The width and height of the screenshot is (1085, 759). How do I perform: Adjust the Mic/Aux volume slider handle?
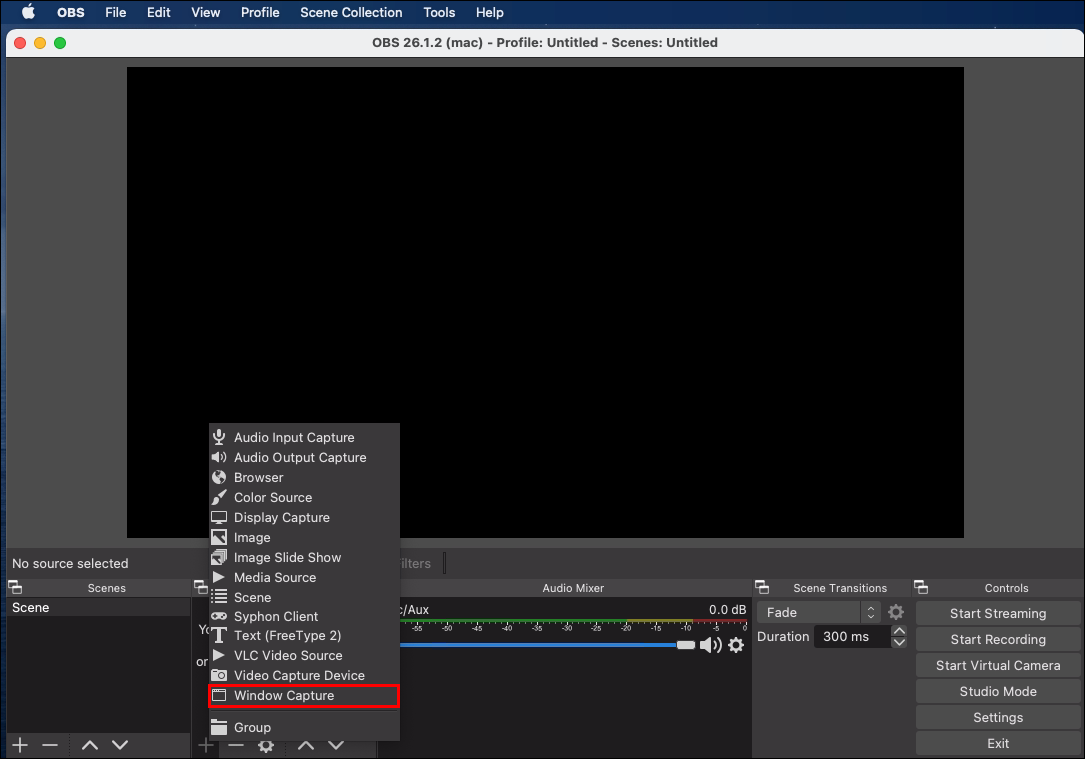pyautogui.click(x=685, y=645)
